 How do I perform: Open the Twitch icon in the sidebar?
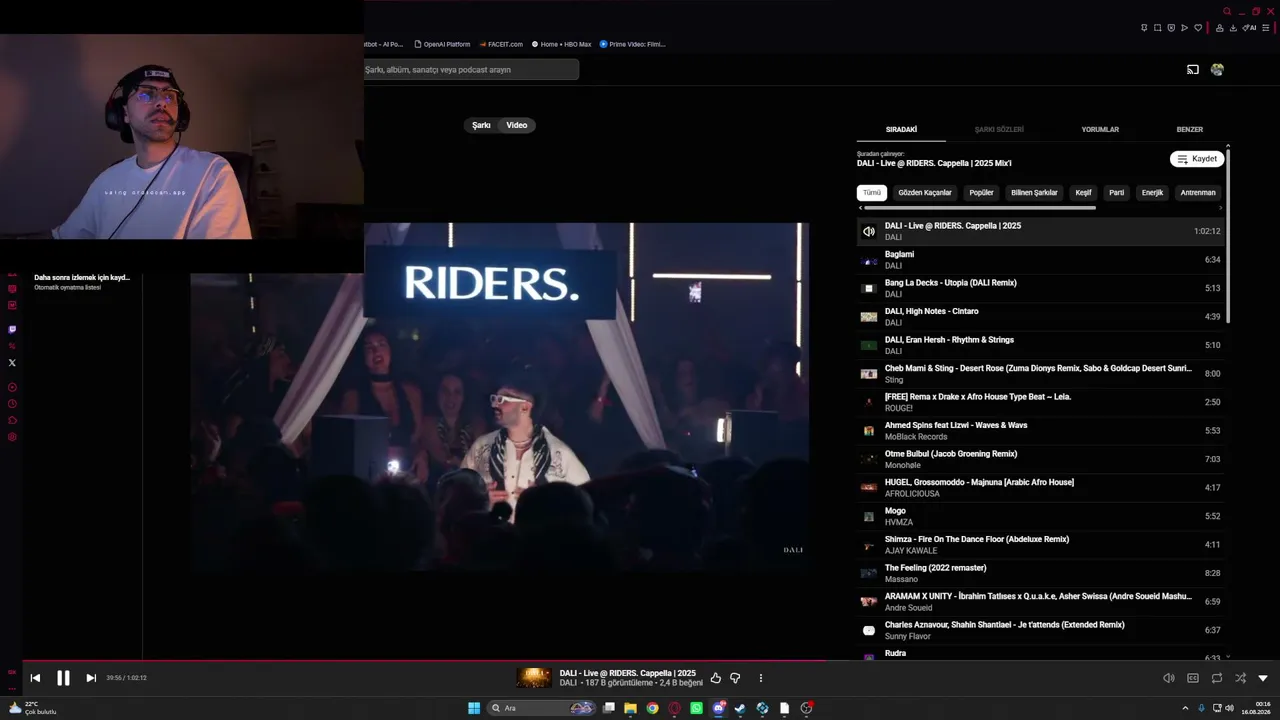12,329
